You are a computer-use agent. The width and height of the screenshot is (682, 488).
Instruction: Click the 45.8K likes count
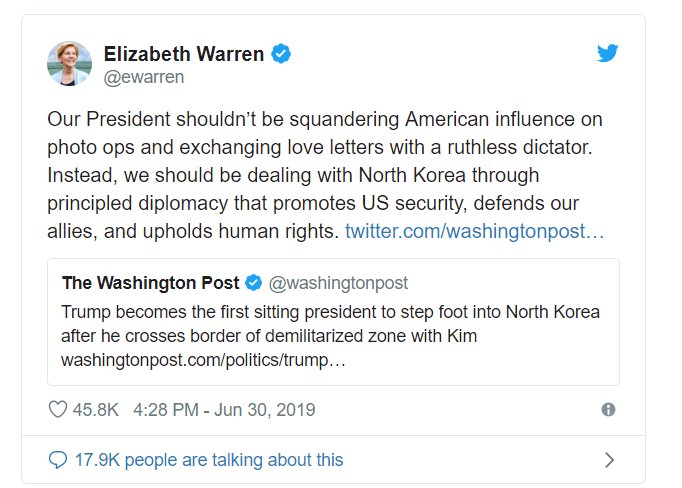click(x=97, y=409)
